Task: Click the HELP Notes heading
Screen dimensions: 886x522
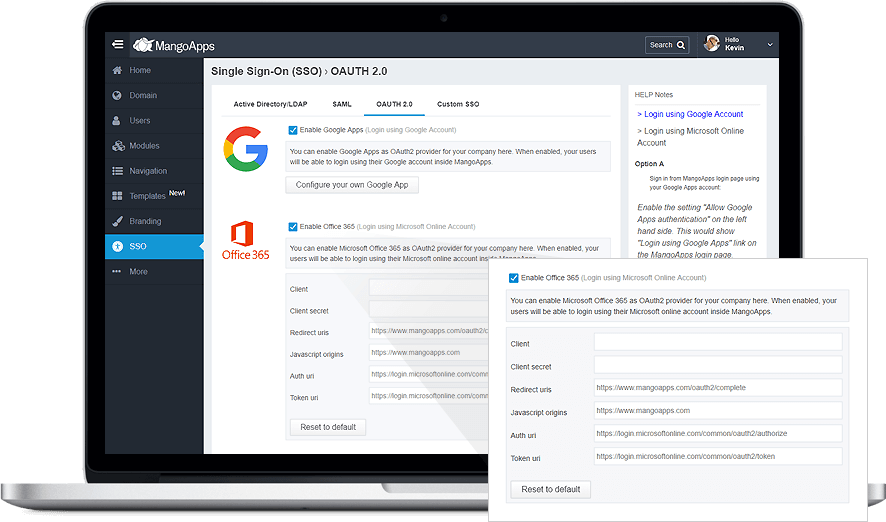Action: (654, 95)
